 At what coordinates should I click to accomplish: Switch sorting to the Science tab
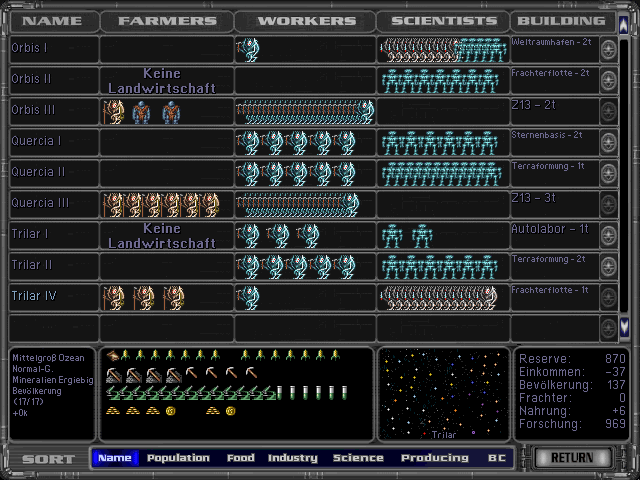[358, 458]
